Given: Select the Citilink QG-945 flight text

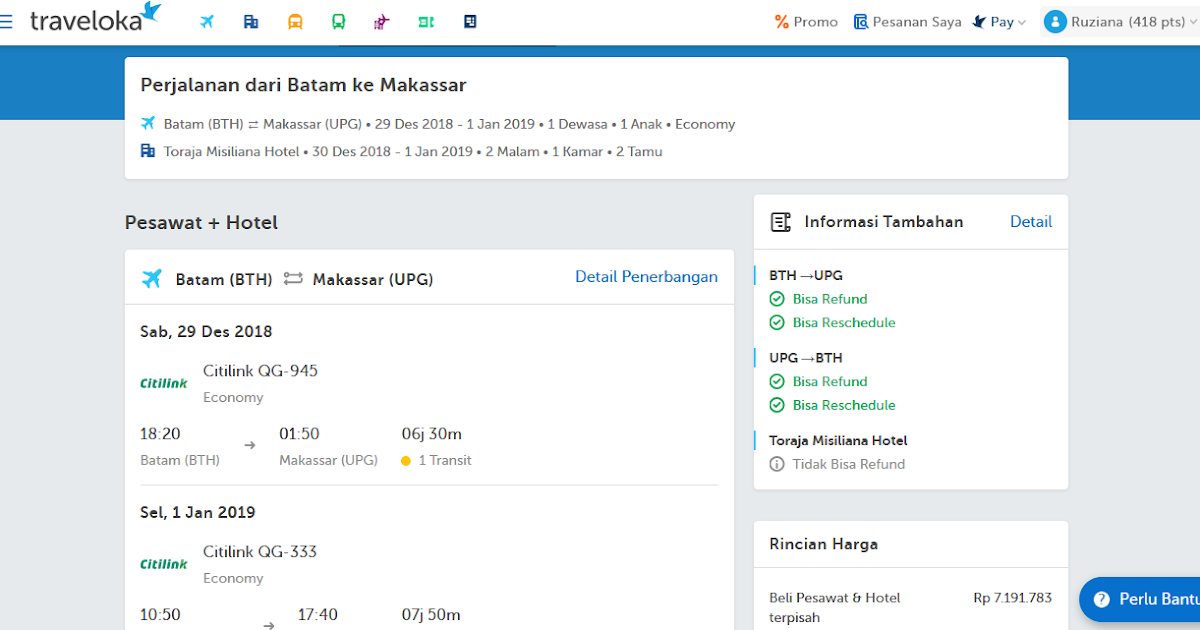Looking at the screenshot, I should 260,371.
